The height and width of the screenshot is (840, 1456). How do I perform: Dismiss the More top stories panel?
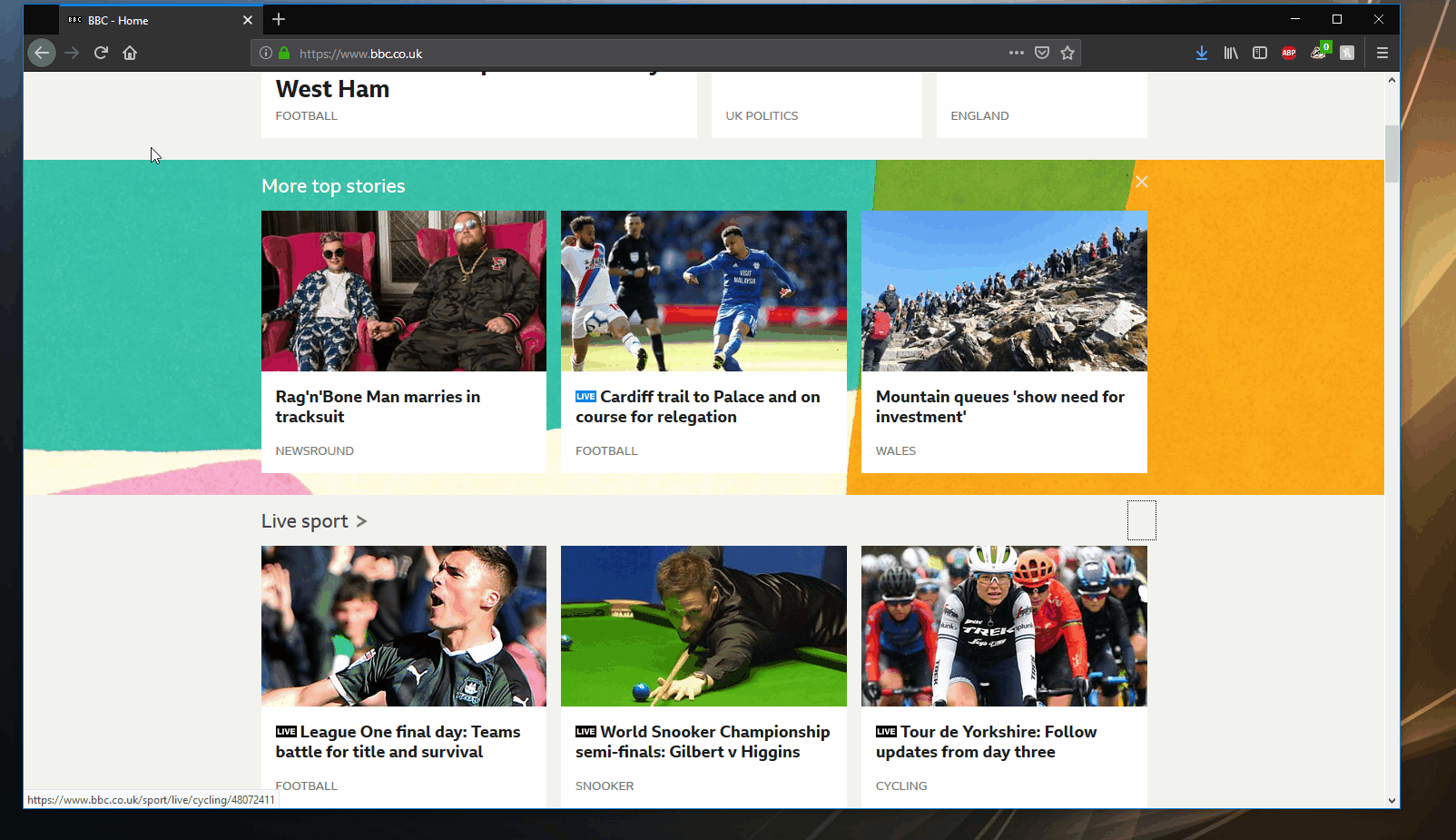(x=1141, y=182)
